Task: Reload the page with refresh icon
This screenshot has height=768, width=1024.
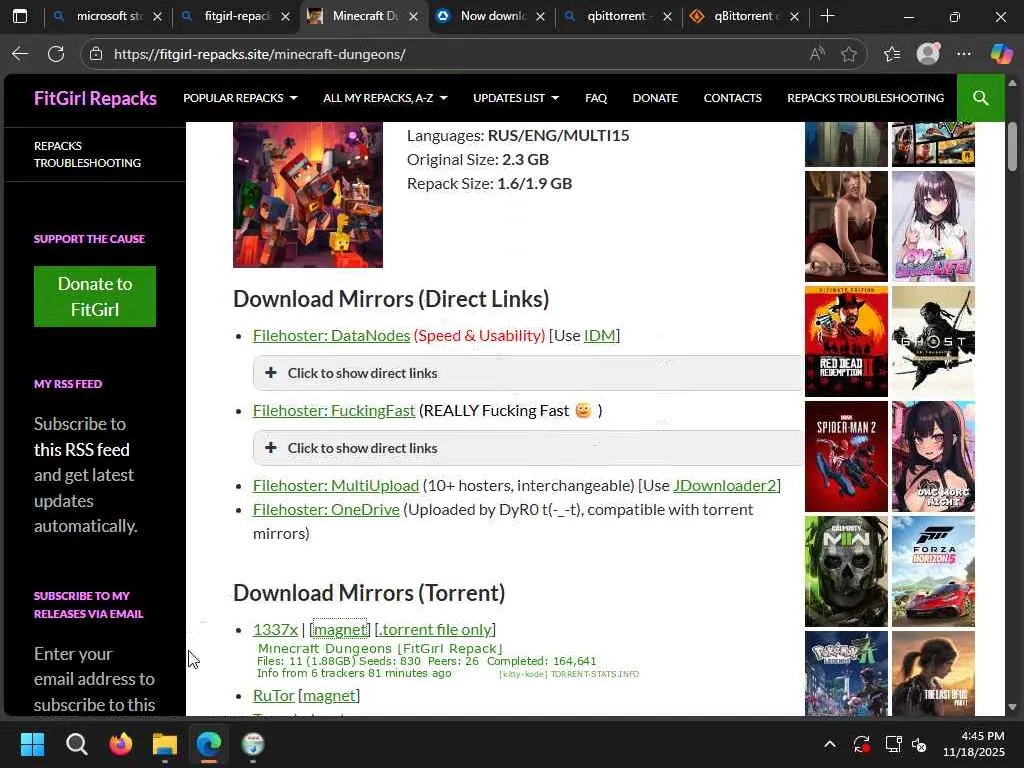Action: (56, 54)
